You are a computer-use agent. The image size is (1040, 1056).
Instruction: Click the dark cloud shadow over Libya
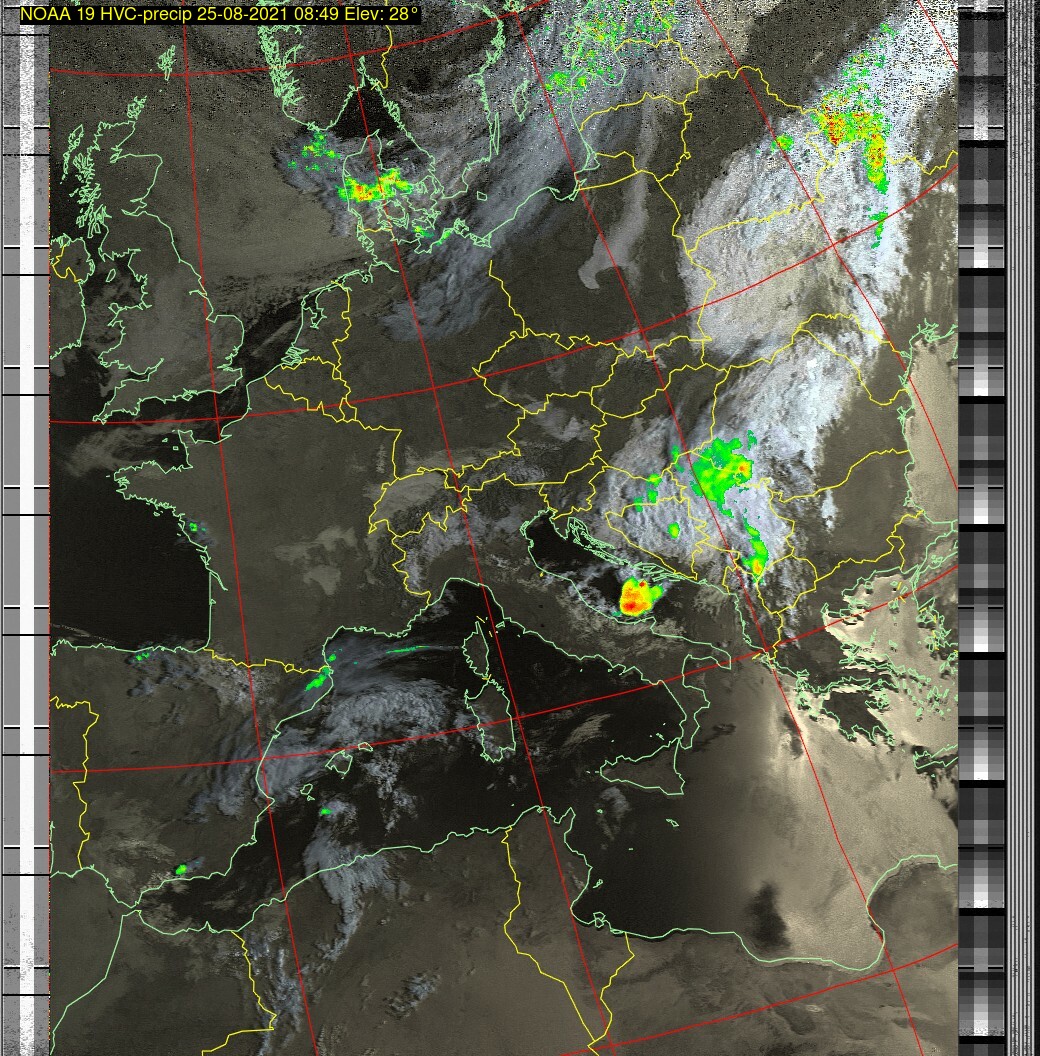(766, 907)
